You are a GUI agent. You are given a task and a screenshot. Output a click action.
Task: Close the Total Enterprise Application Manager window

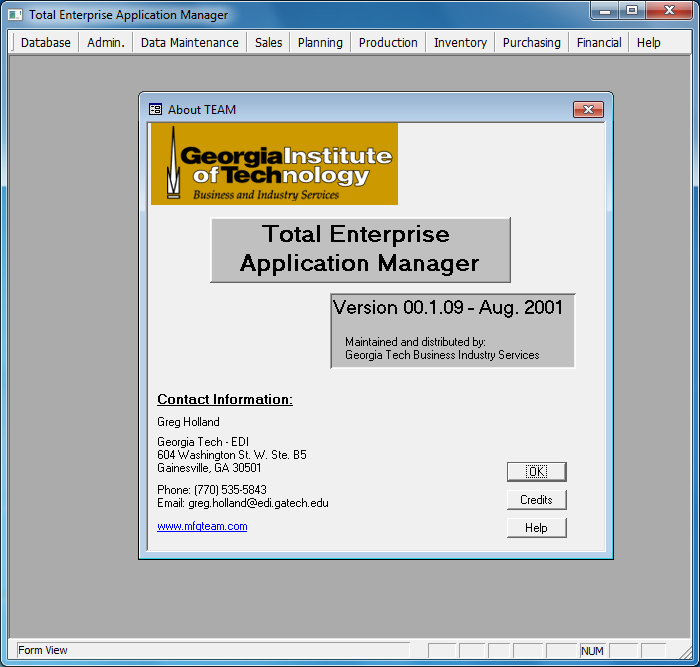coord(669,11)
